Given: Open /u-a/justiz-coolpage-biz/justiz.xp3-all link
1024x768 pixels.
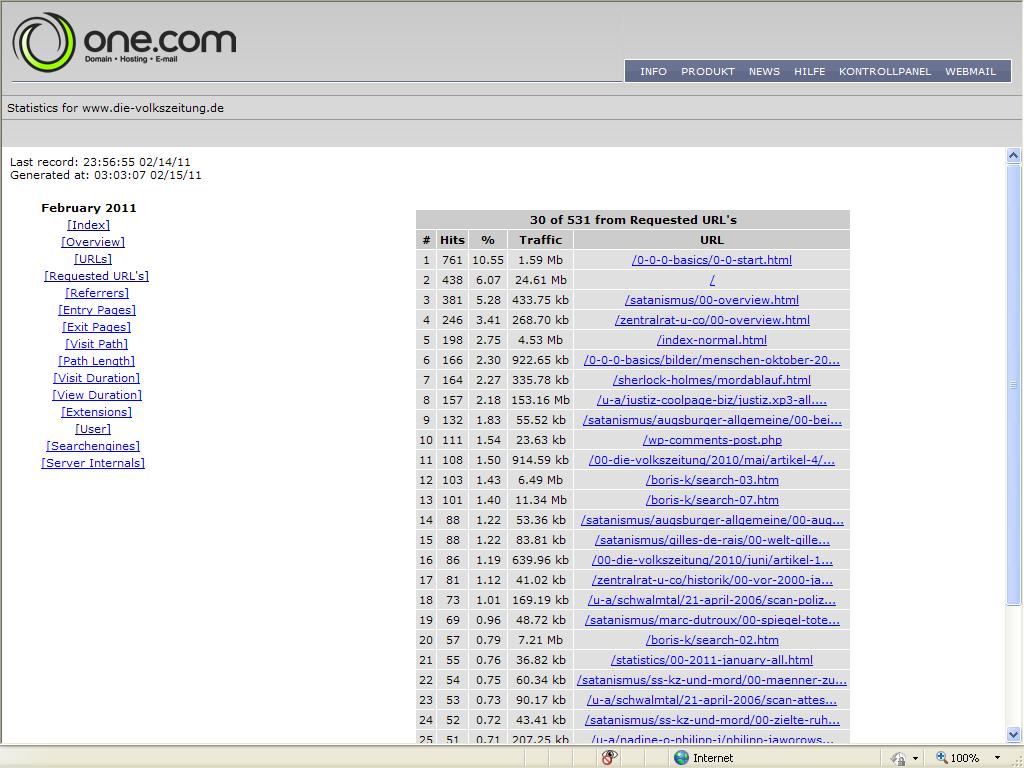Looking at the screenshot, I should tap(712, 400).
